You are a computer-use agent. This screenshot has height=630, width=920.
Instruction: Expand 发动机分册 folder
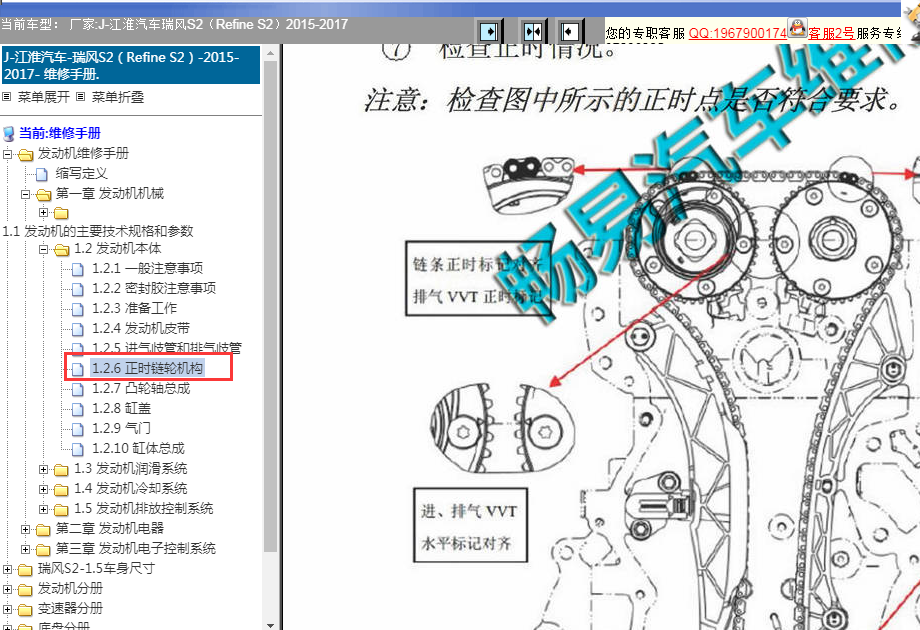7,589
